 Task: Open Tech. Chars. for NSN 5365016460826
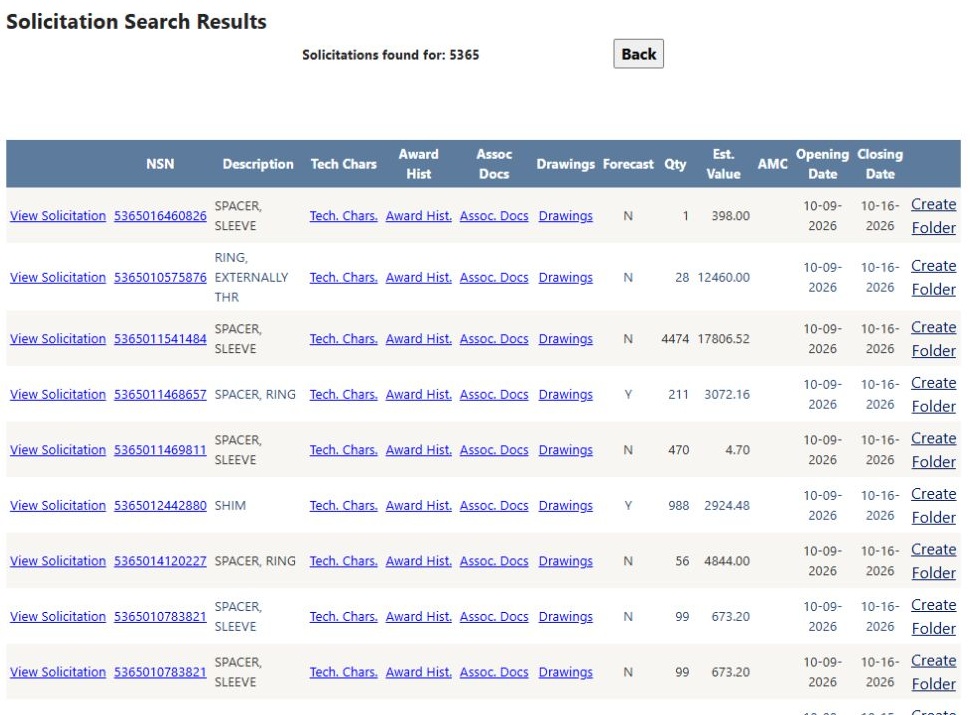pyautogui.click(x=343, y=216)
